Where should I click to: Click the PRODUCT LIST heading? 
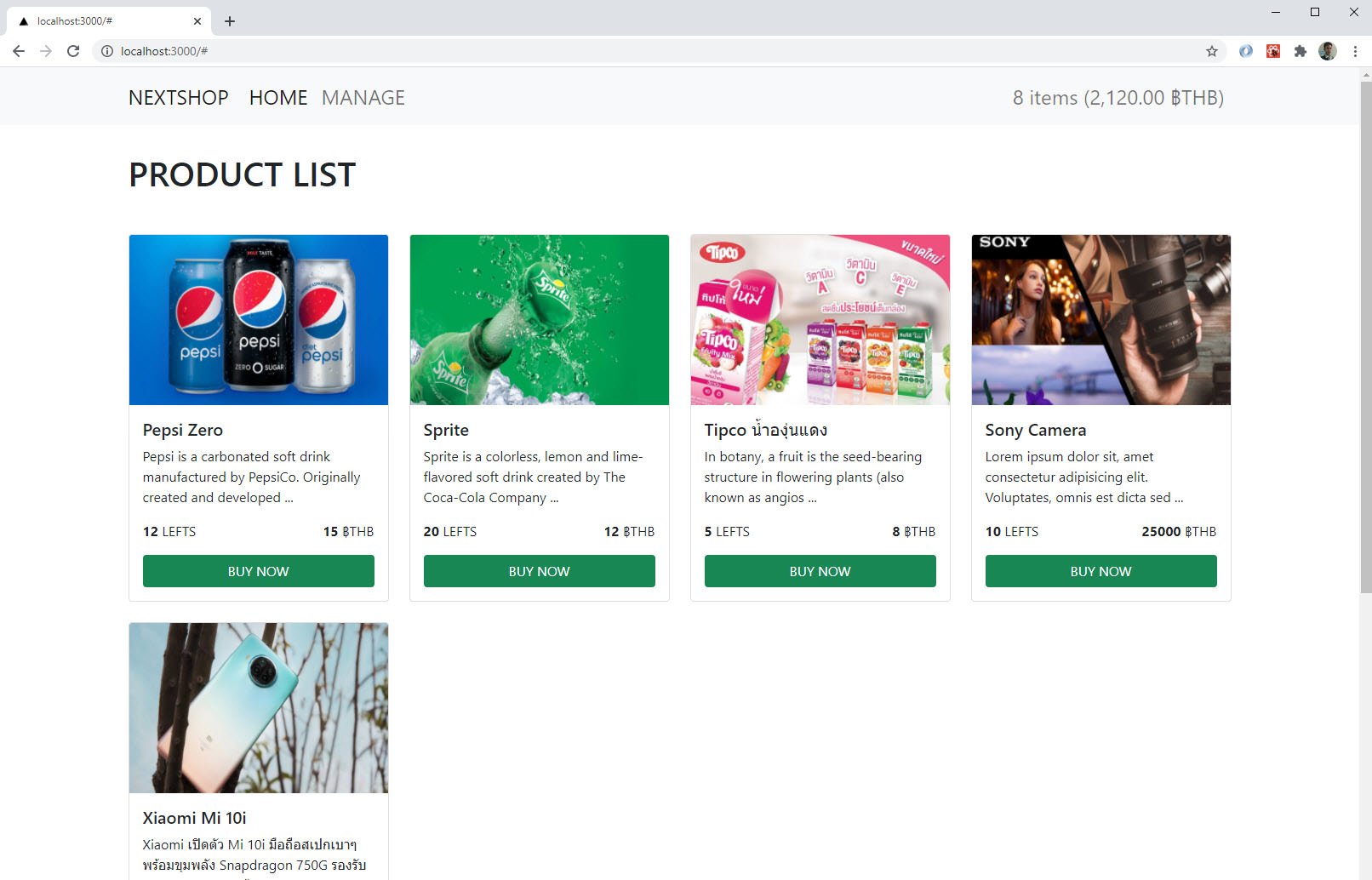point(243,174)
